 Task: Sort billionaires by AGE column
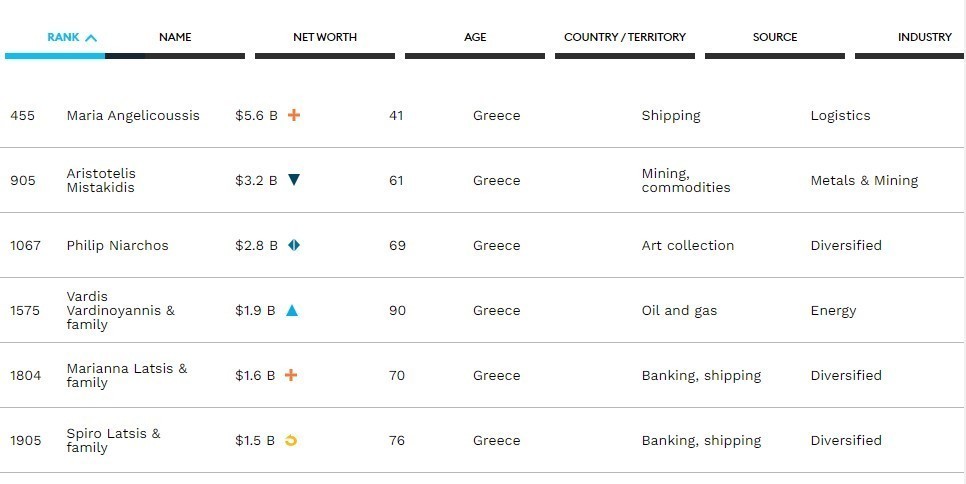pos(475,37)
